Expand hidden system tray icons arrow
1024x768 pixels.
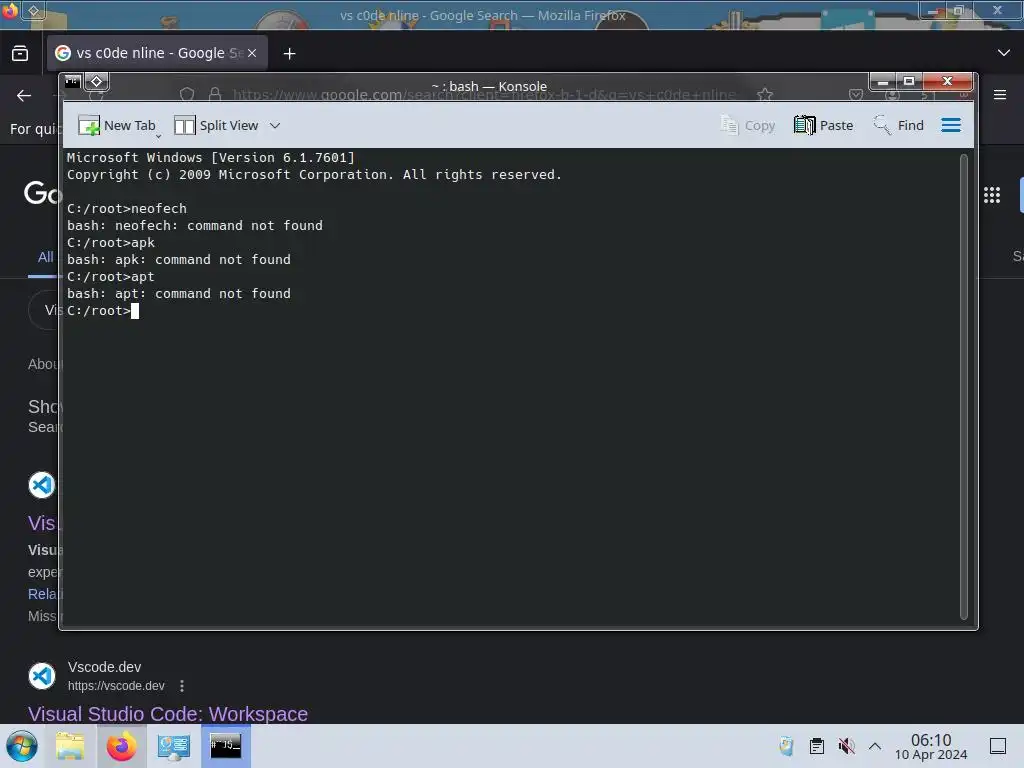click(875, 746)
